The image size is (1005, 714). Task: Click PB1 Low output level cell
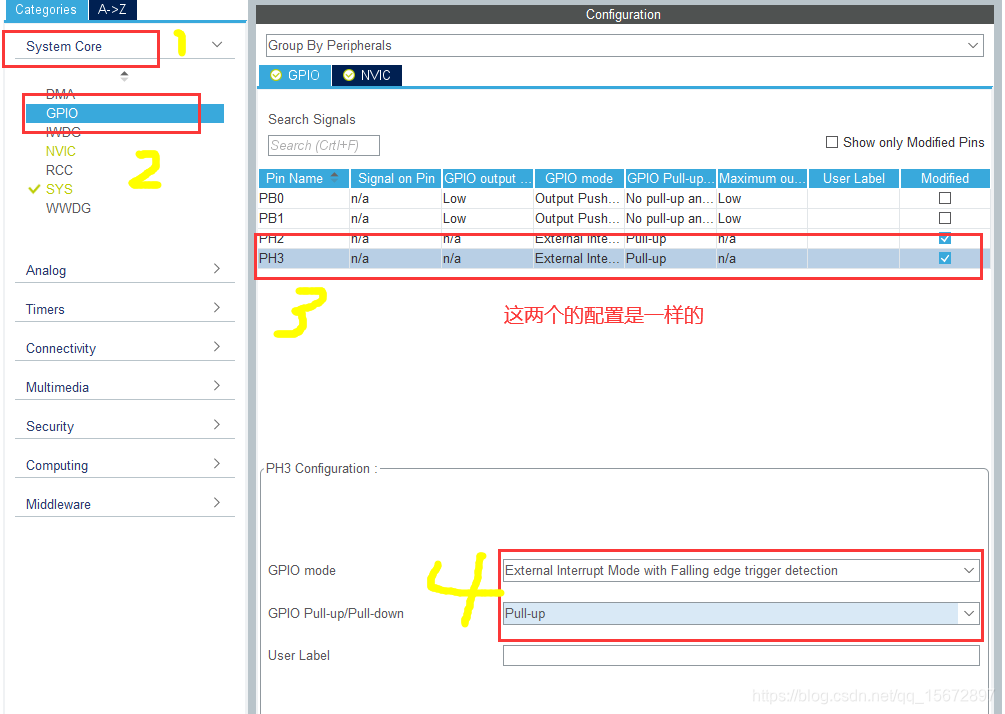(x=488, y=219)
